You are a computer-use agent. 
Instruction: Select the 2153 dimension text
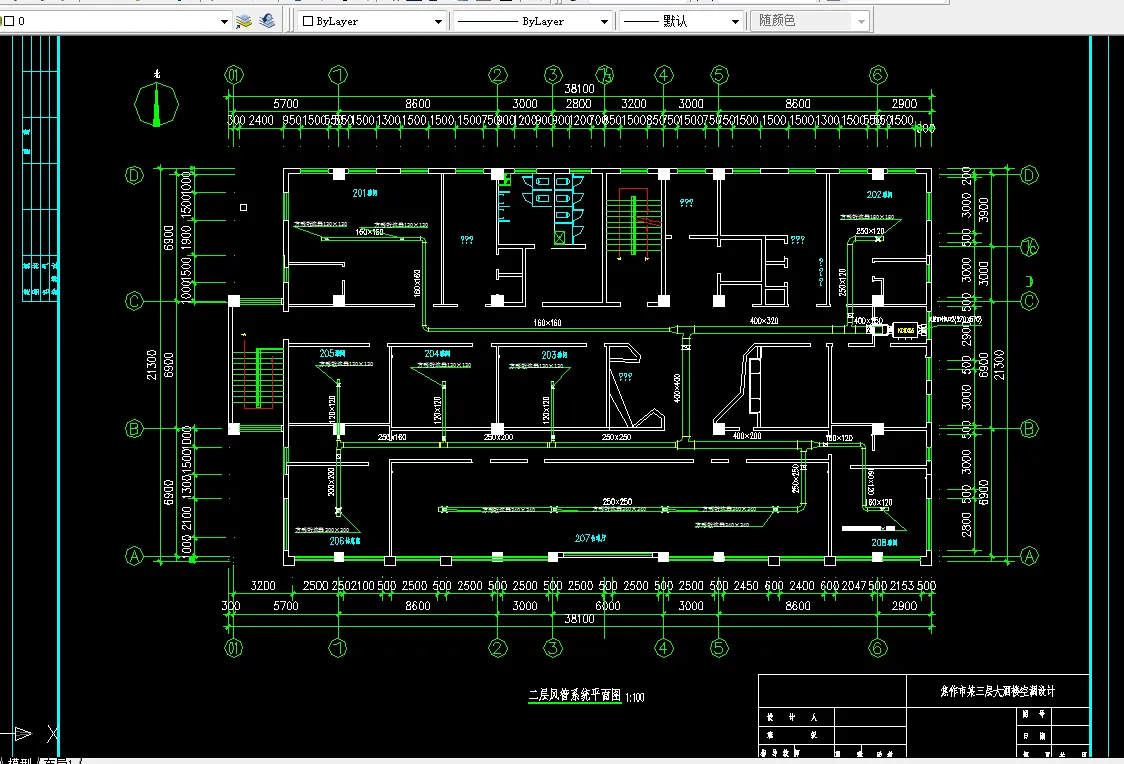pos(902,586)
